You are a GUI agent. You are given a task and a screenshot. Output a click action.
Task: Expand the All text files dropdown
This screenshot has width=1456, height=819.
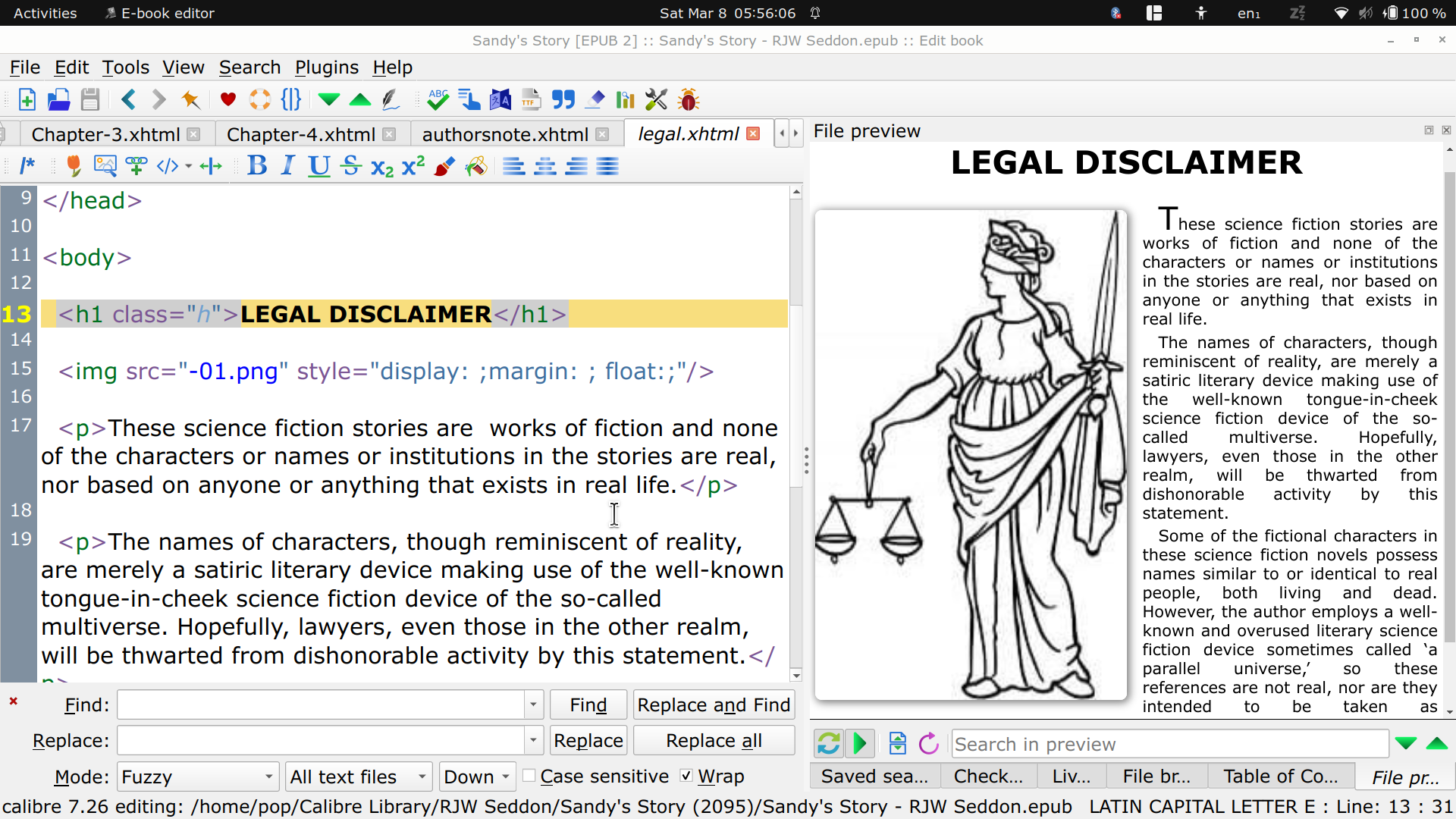[359, 777]
